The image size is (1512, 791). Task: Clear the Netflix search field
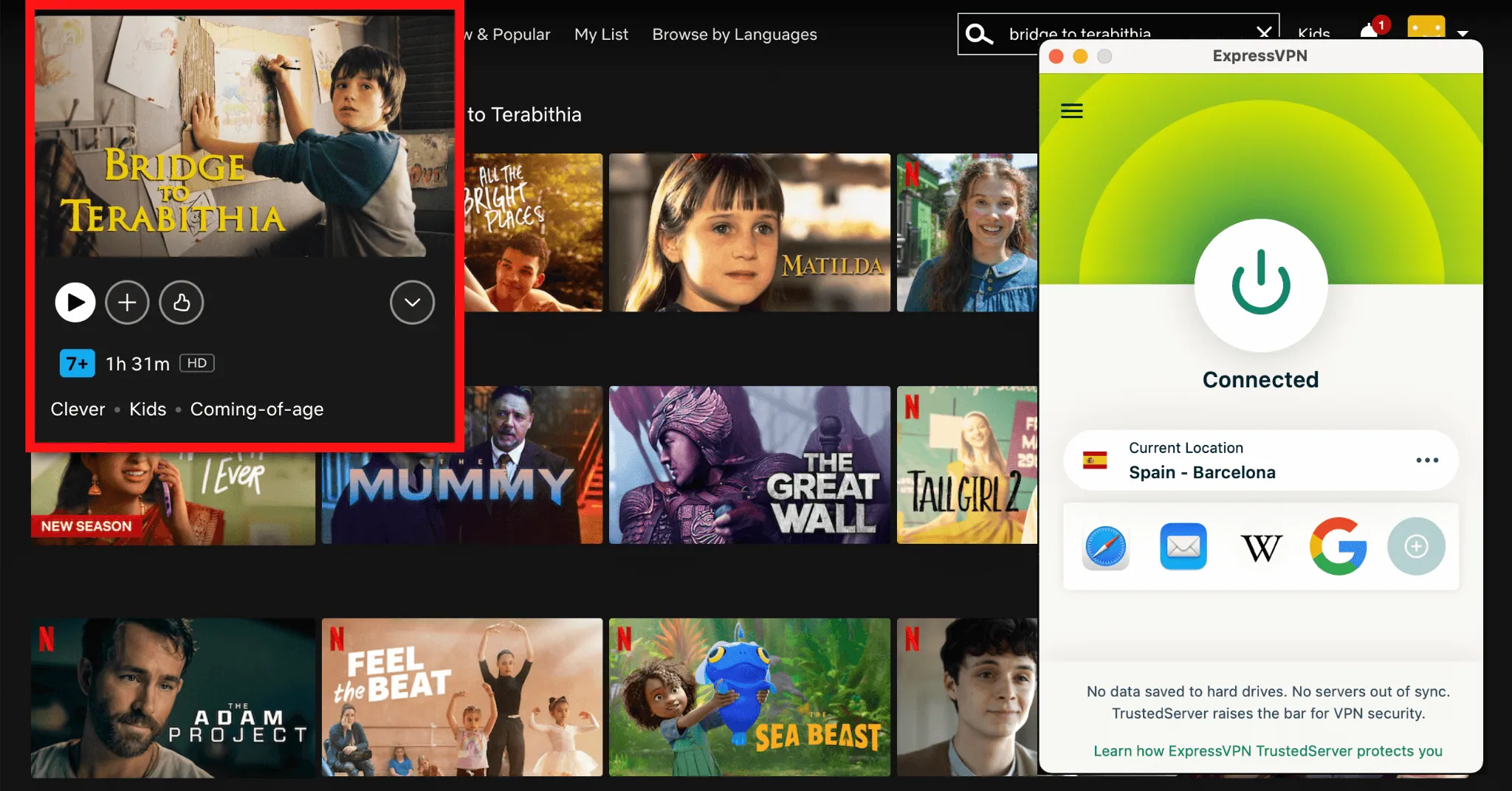[1264, 32]
